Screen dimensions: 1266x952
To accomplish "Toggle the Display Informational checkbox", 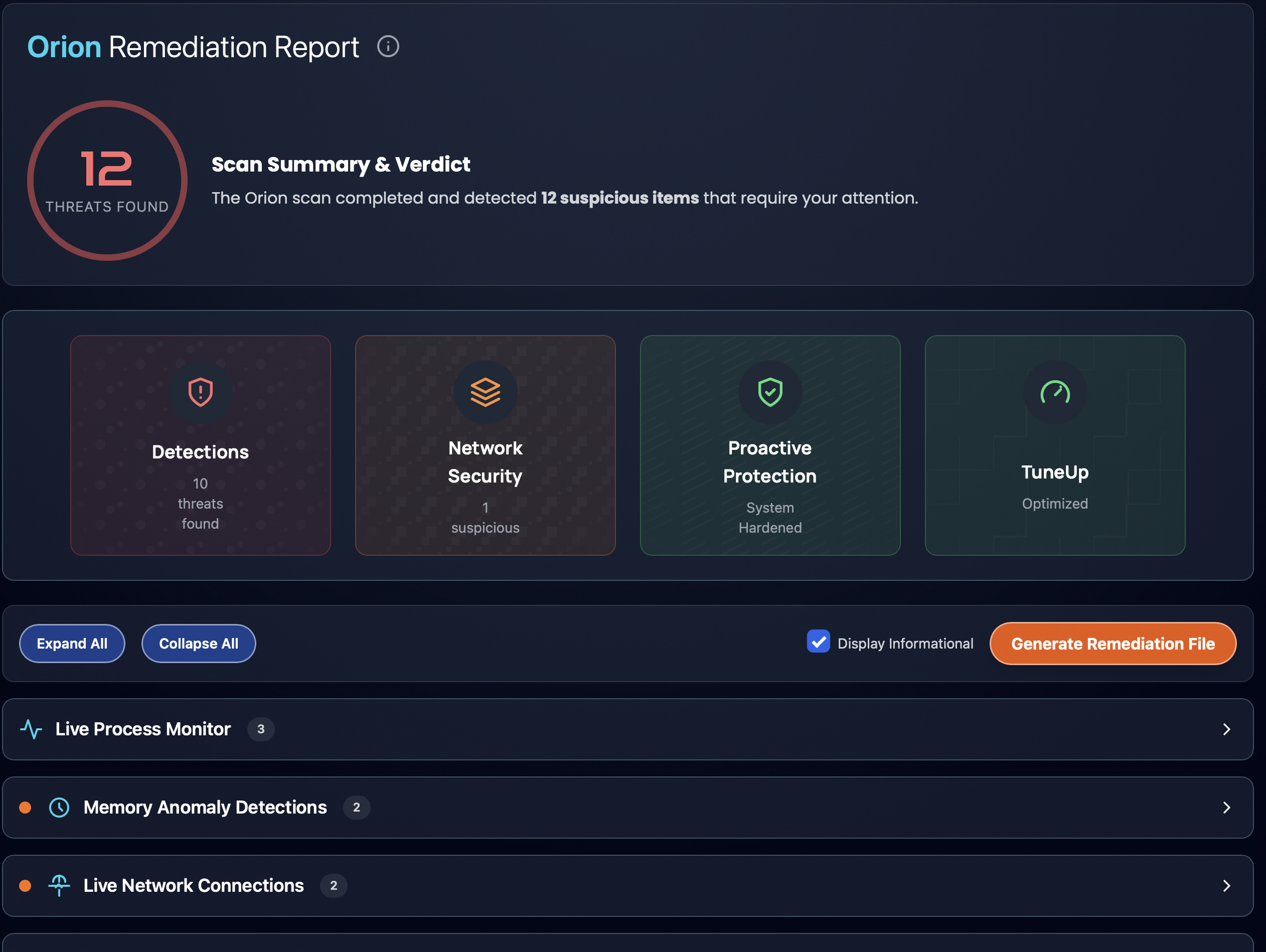I will coord(819,641).
